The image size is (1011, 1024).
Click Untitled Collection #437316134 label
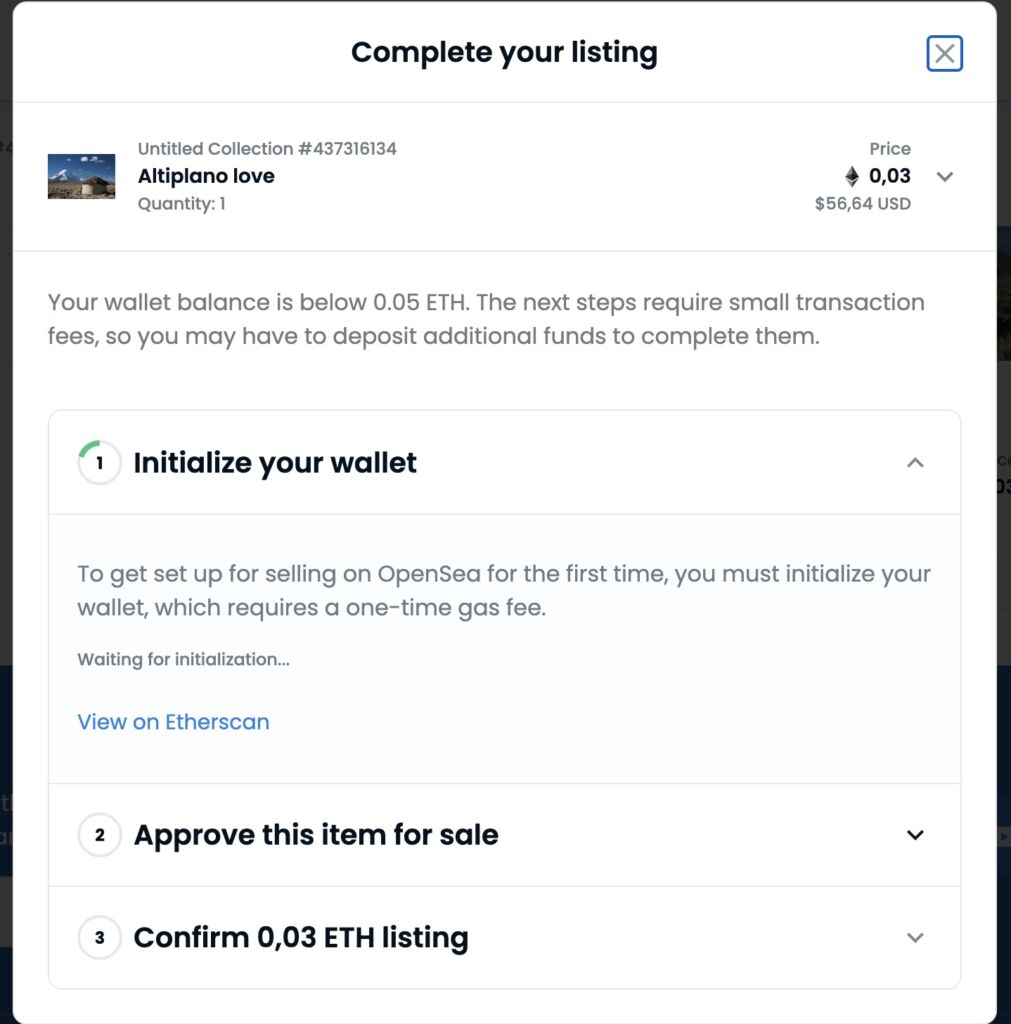(x=267, y=149)
